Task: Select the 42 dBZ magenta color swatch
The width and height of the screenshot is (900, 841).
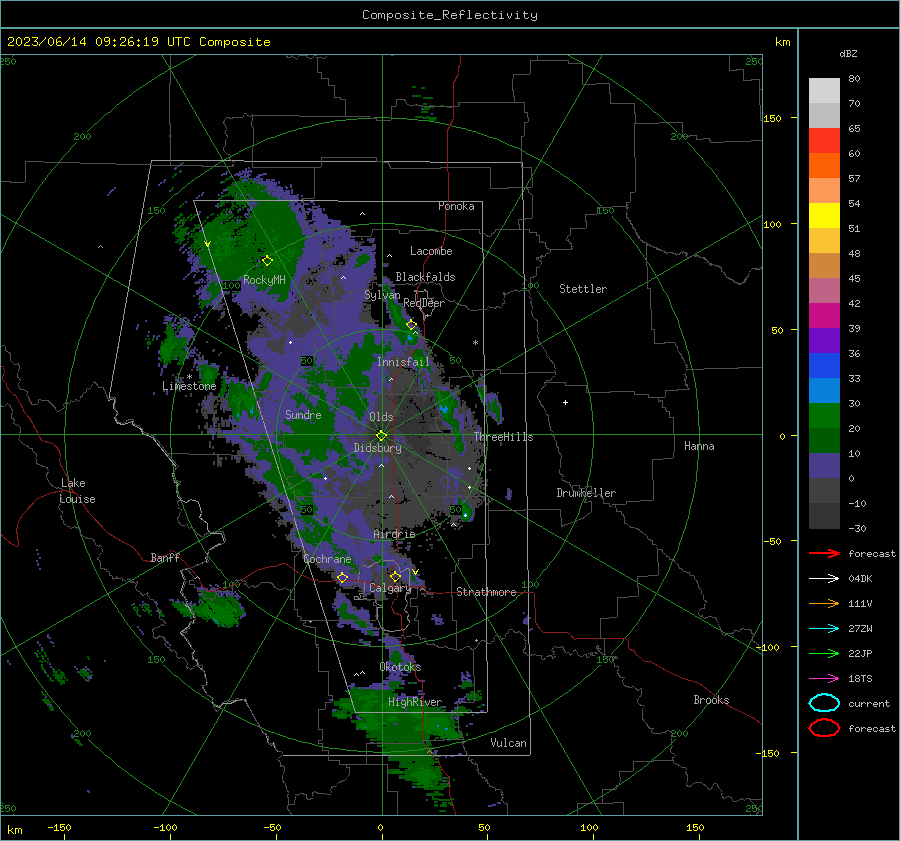Action: pyautogui.click(x=824, y=315)
